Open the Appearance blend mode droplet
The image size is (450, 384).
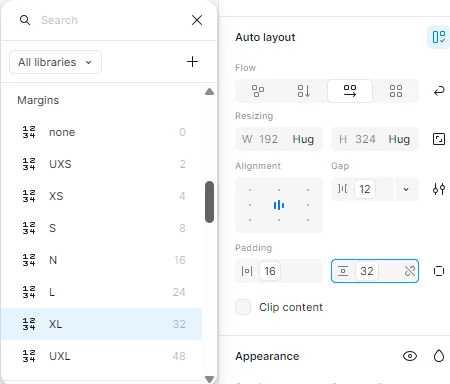439,356
